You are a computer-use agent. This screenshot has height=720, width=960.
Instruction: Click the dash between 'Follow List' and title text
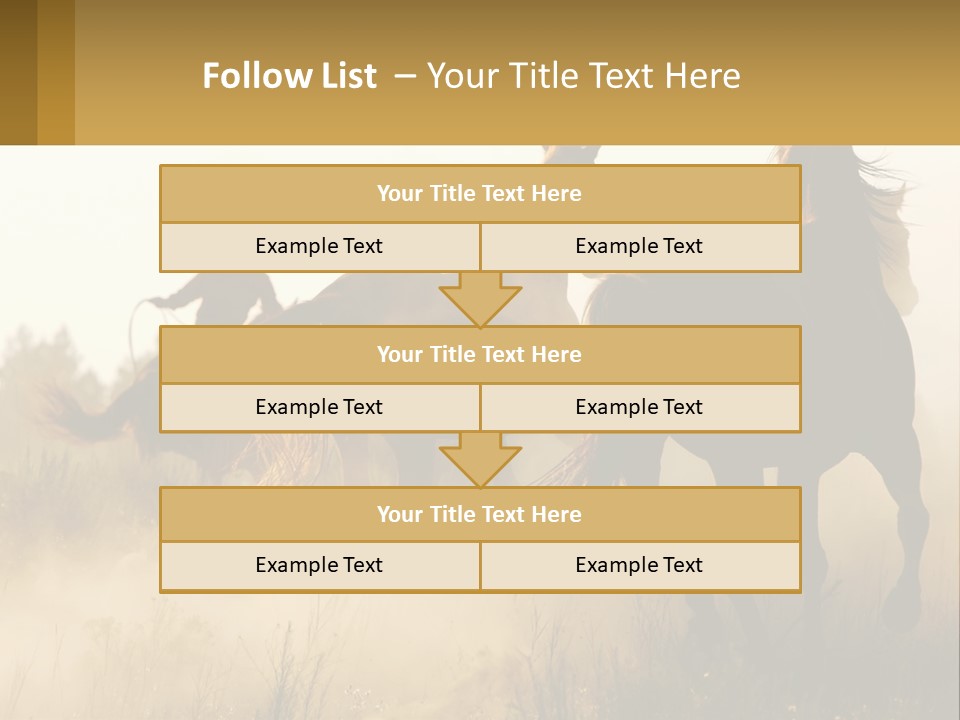405,76
